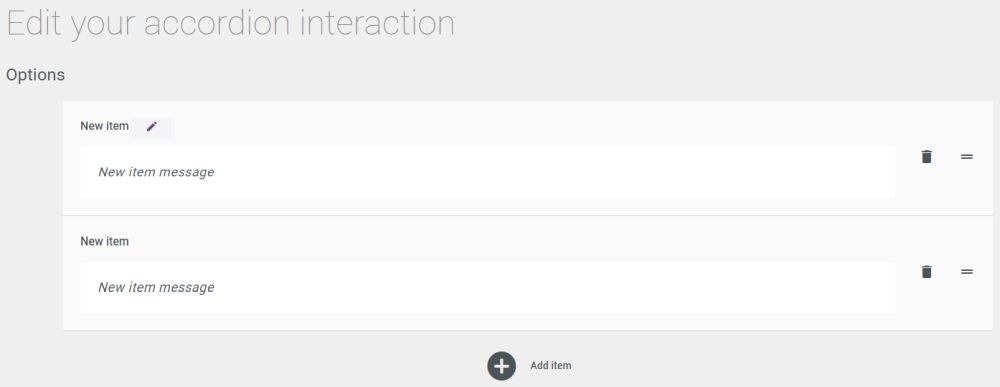This screenshot has width=1000, height=387.
Task: Click the Edit your accordion interaction heading
Action: click(x=230, y=23)
